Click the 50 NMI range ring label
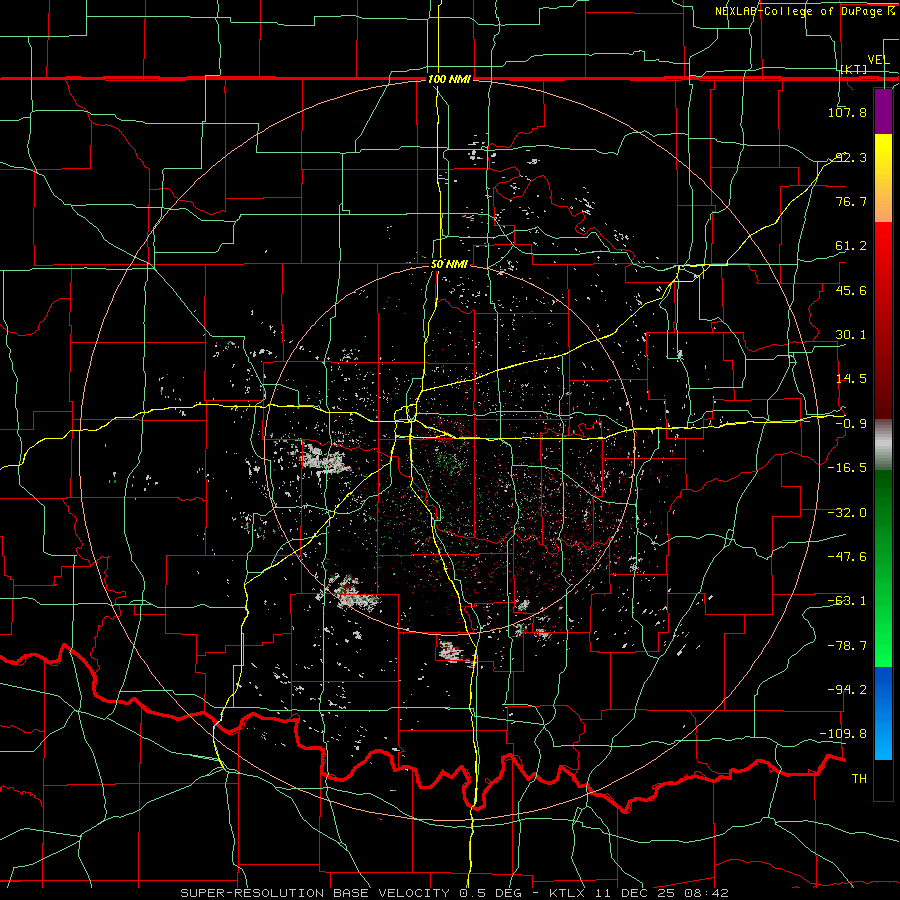900x900 pixels. 449,265
